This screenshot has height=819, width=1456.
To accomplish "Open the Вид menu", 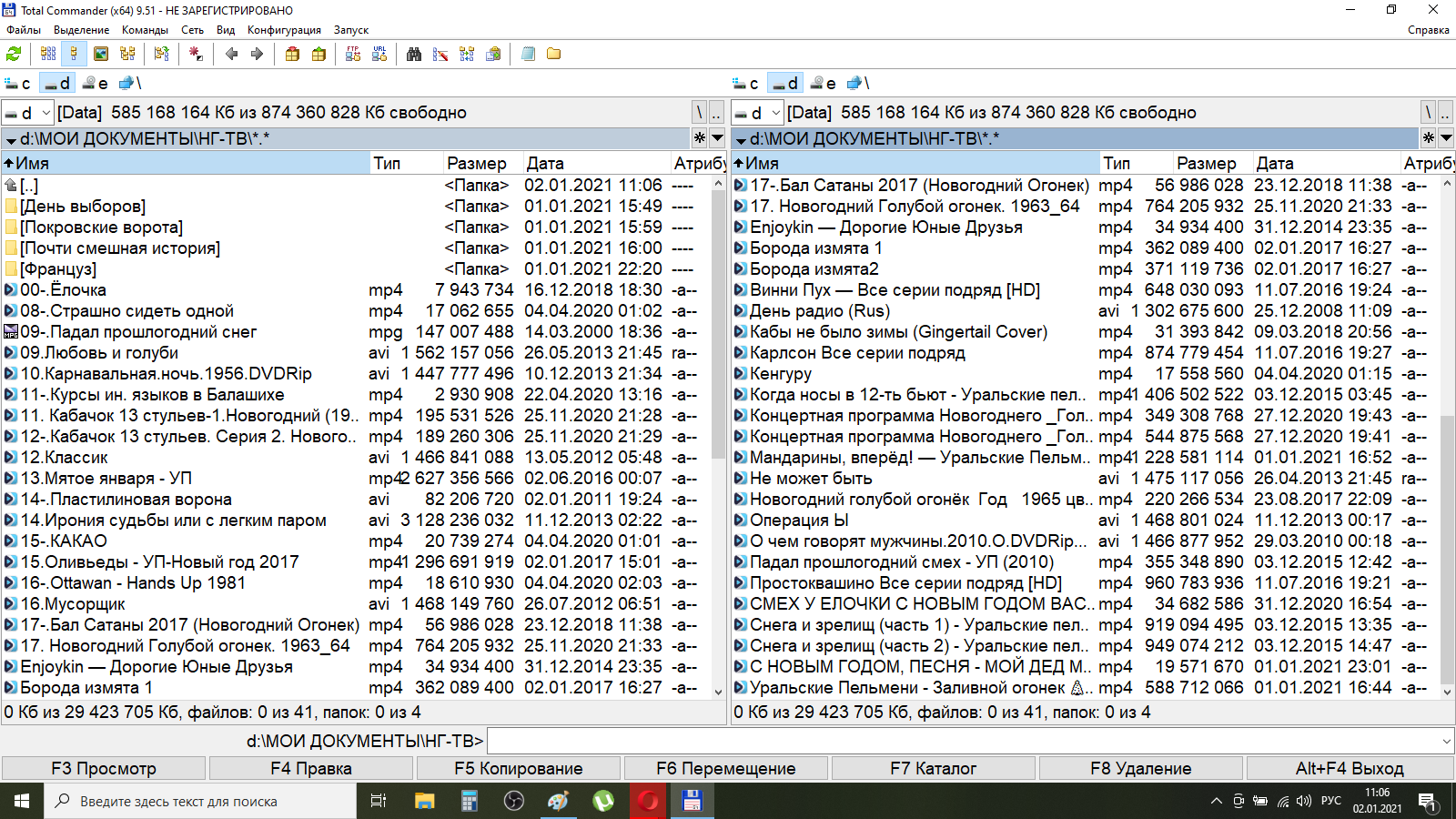I will [226, 30].
